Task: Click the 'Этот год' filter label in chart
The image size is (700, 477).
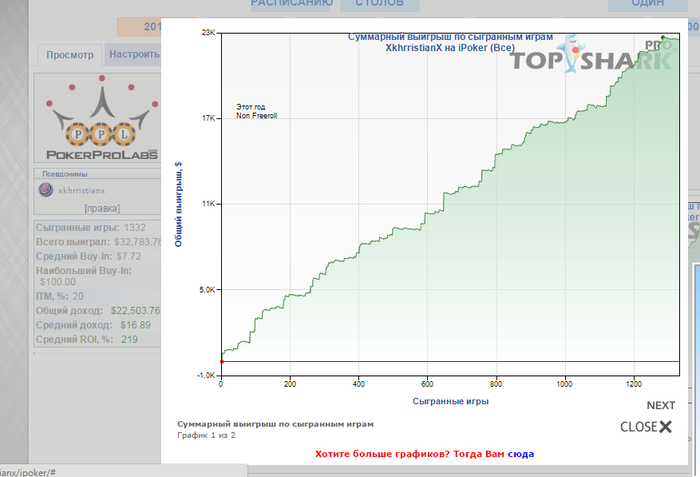Action: [x=250, y=107]
